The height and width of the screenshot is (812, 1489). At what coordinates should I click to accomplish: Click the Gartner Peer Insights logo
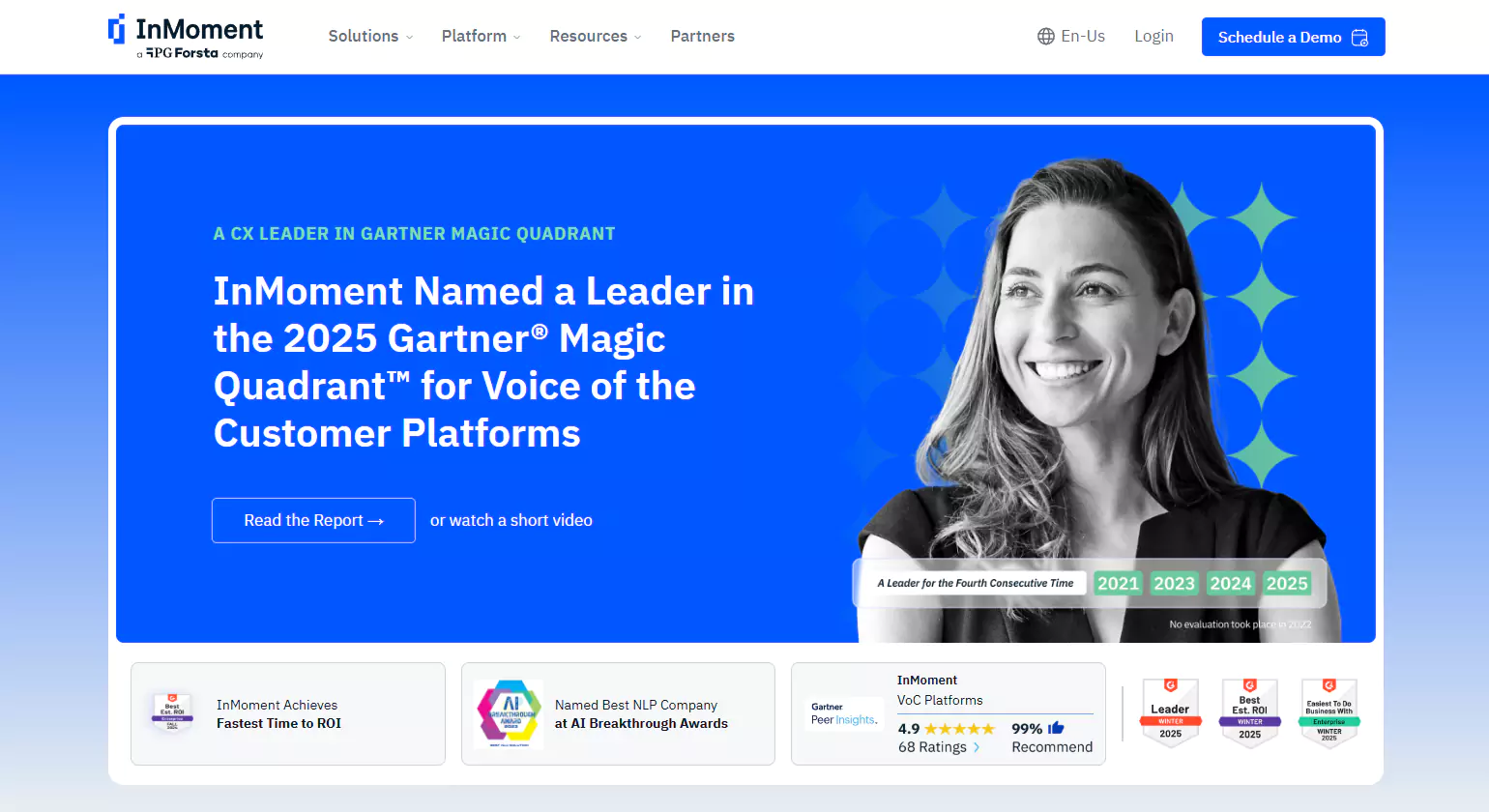pos(844,713)
